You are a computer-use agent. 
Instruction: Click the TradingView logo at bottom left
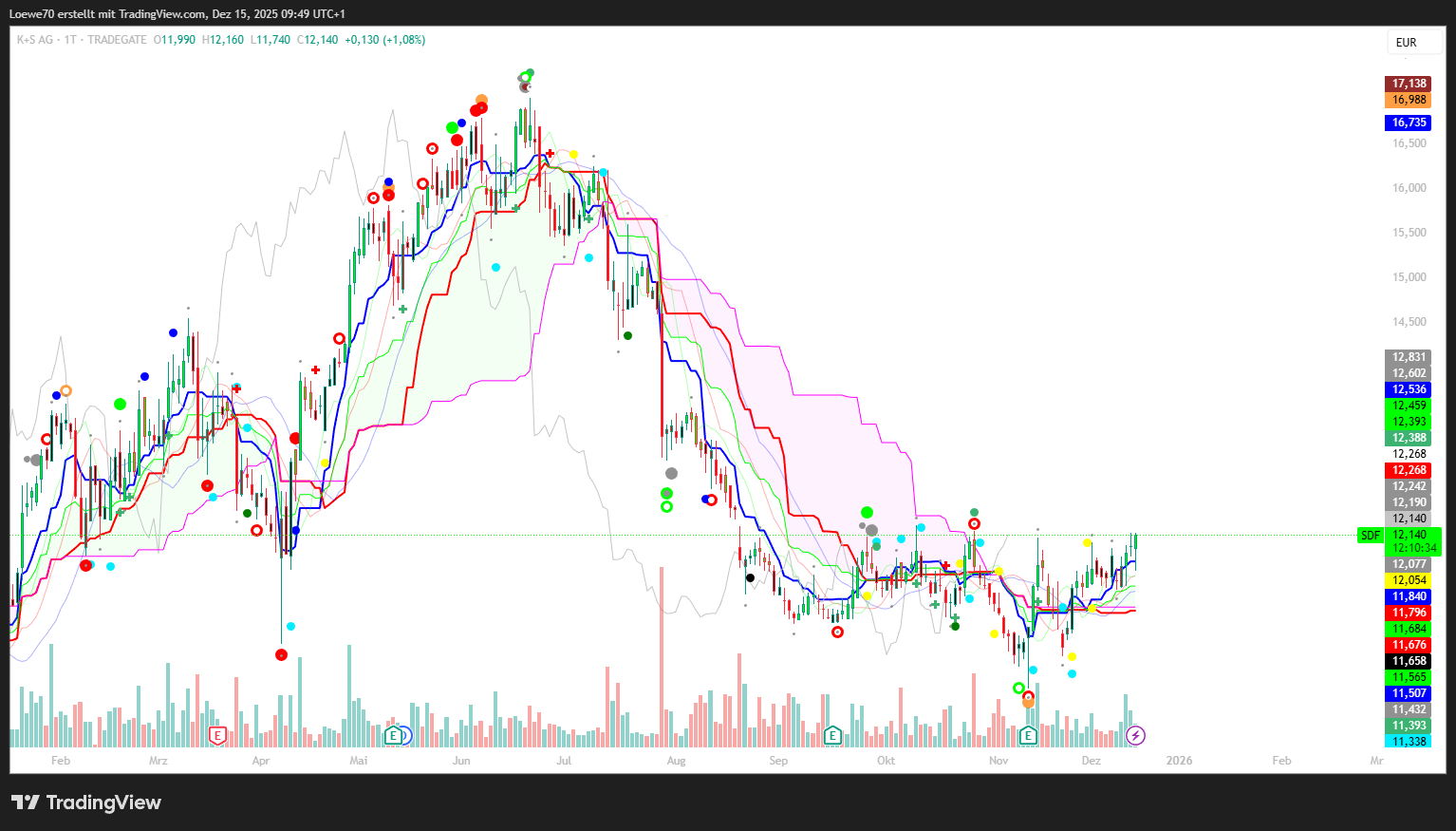coord(86,803)
